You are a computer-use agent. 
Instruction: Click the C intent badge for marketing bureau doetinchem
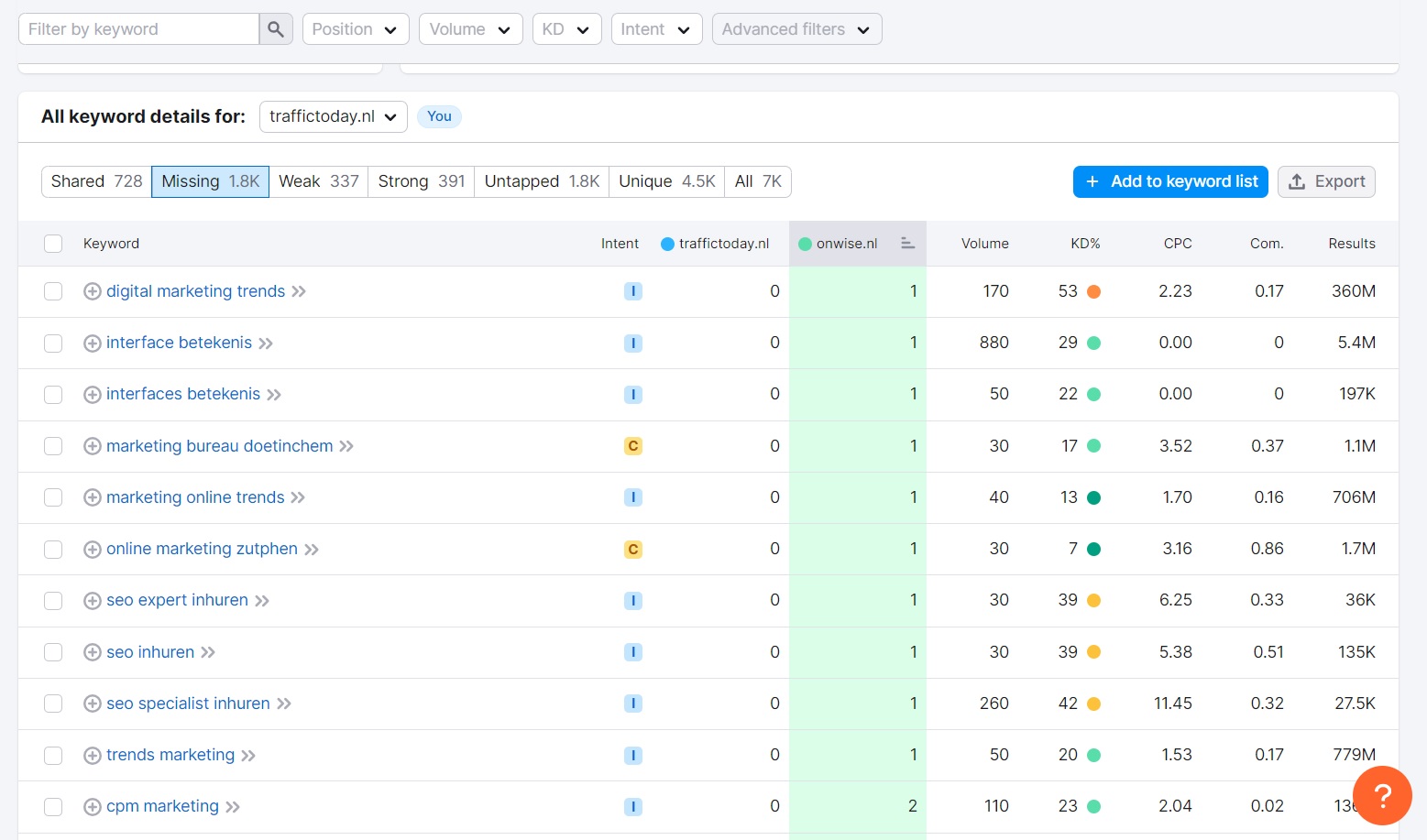(x=632, y=446)
